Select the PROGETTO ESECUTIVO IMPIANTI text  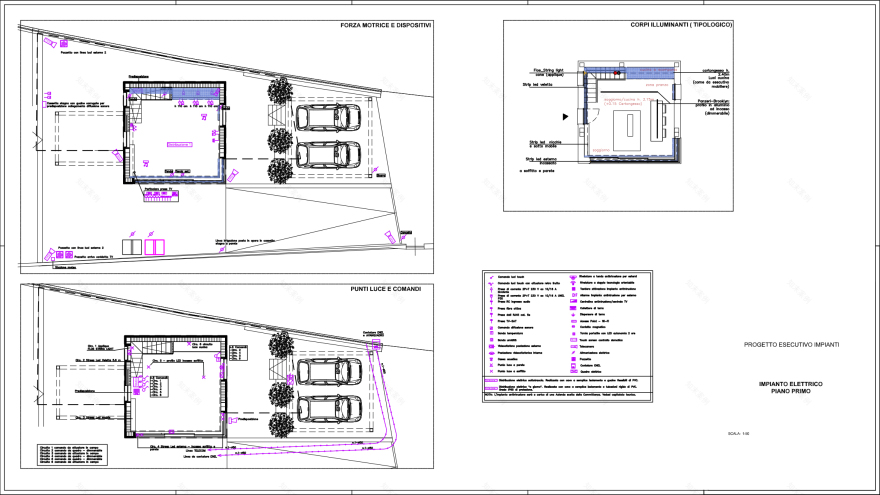click(x=791, y=345)
